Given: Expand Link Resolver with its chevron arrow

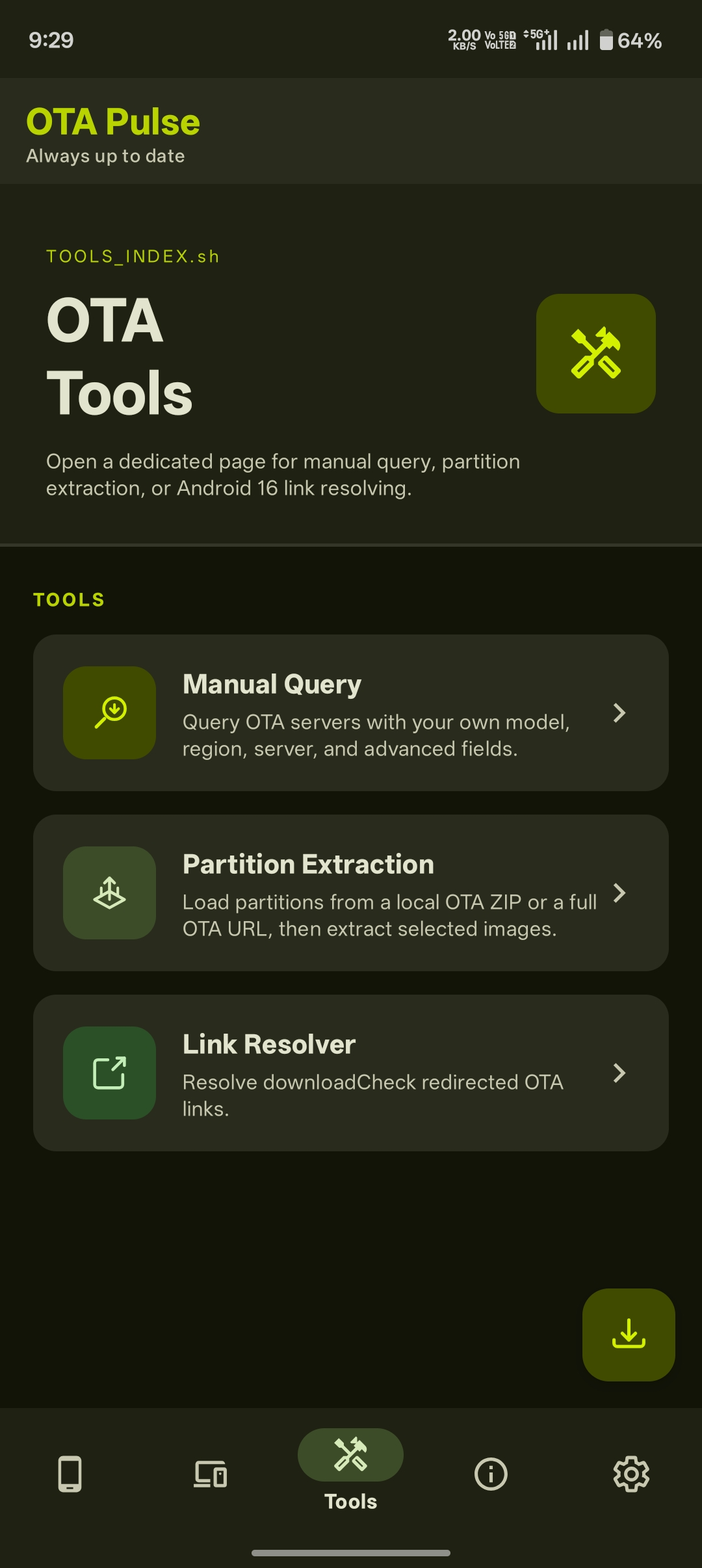Looking at the screenshot, I should (x=619, y=1073).
